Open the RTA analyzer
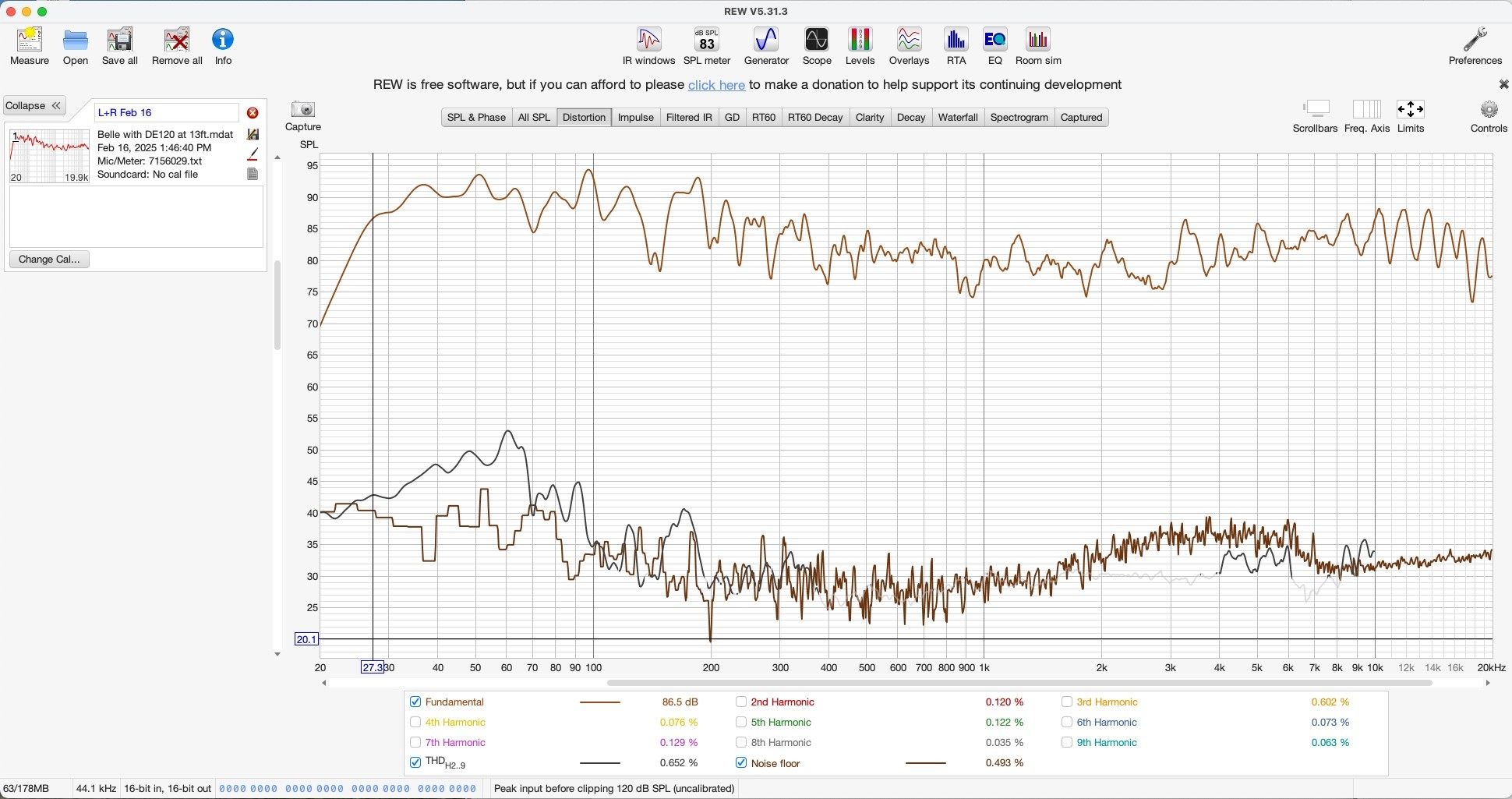1512x799 pixels. 956,46
